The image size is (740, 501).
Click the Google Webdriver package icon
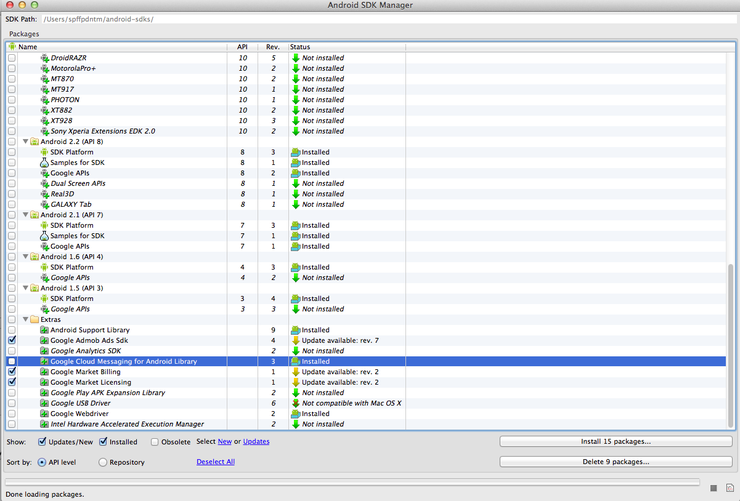44,414
